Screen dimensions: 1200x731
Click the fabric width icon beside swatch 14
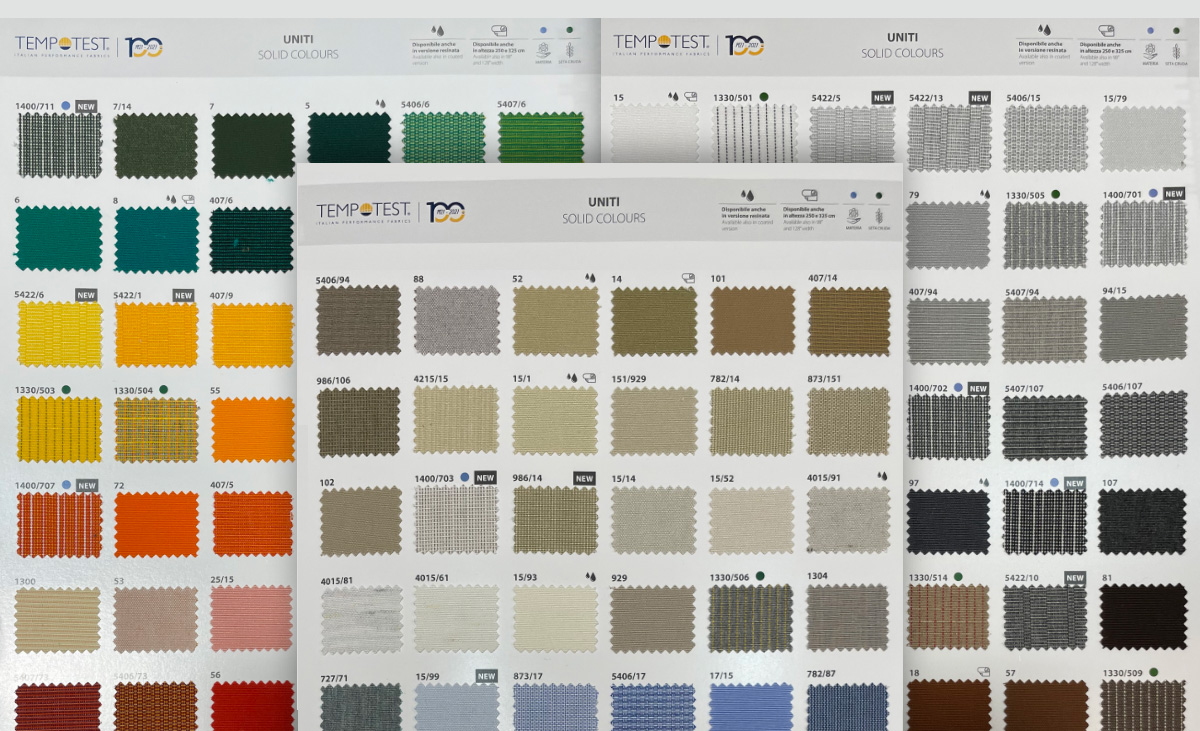click(688, 279)
